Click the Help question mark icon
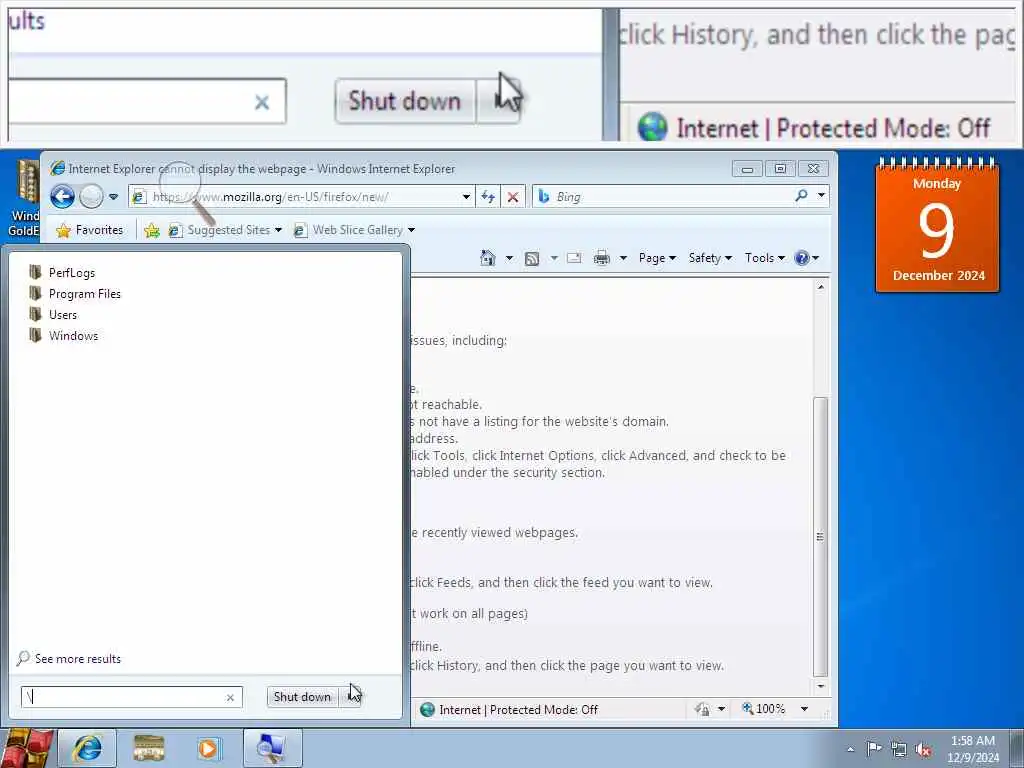The width and height of the screenshot is (1024, 768). pyautogui.click(x=801, y=258)
